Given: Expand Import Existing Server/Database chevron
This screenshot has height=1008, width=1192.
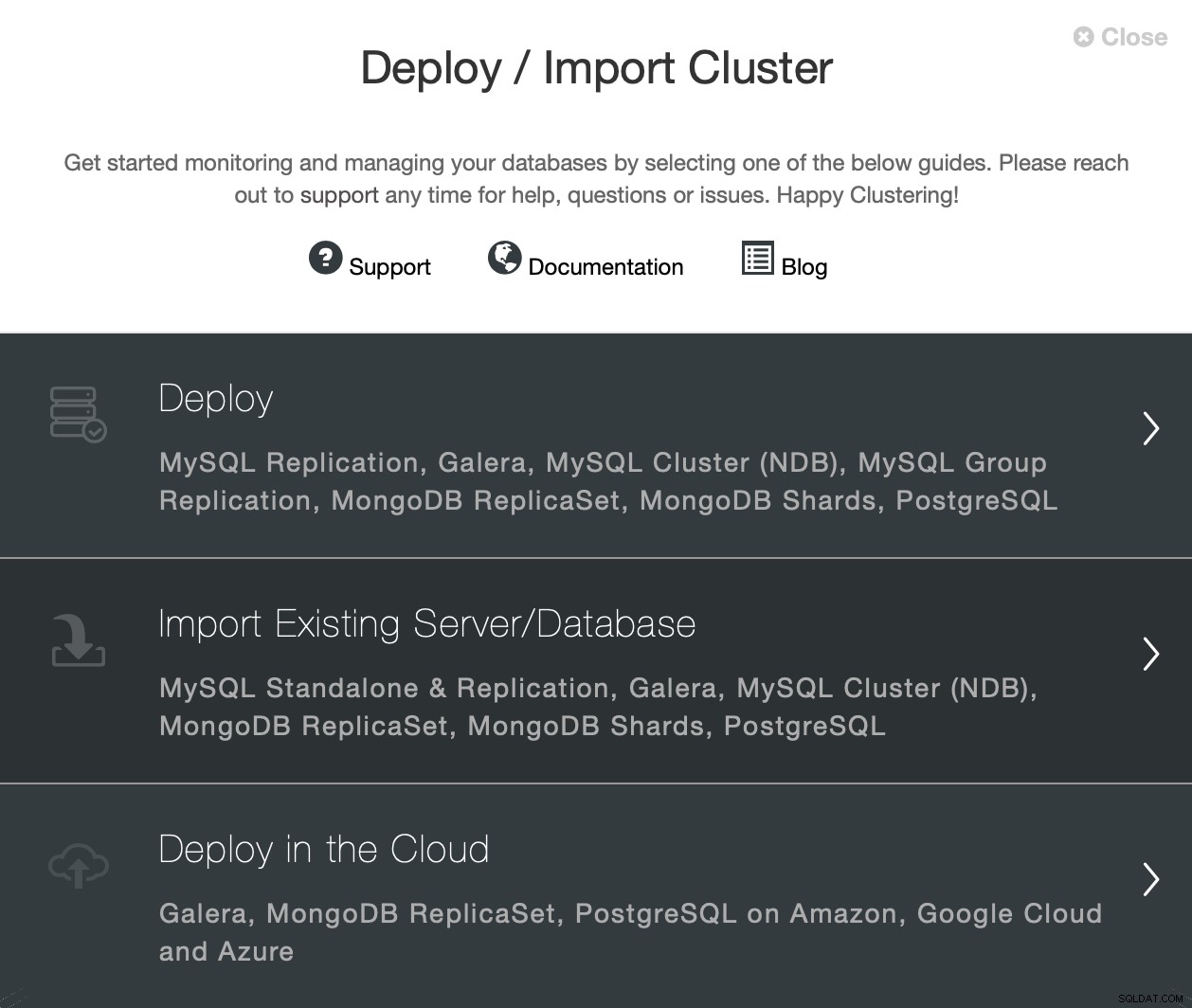Looking at the screenshot, I should tap(1151, 654).
